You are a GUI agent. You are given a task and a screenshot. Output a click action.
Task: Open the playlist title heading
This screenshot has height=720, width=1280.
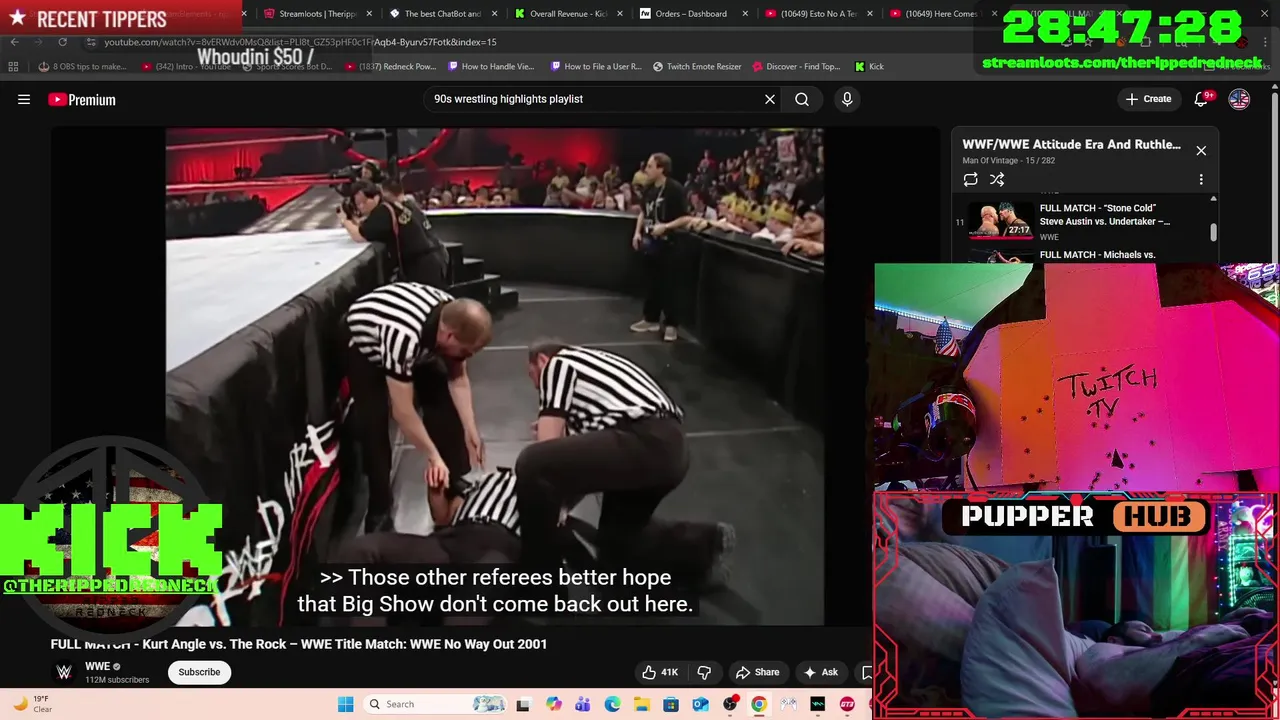tap(1071, 144)
